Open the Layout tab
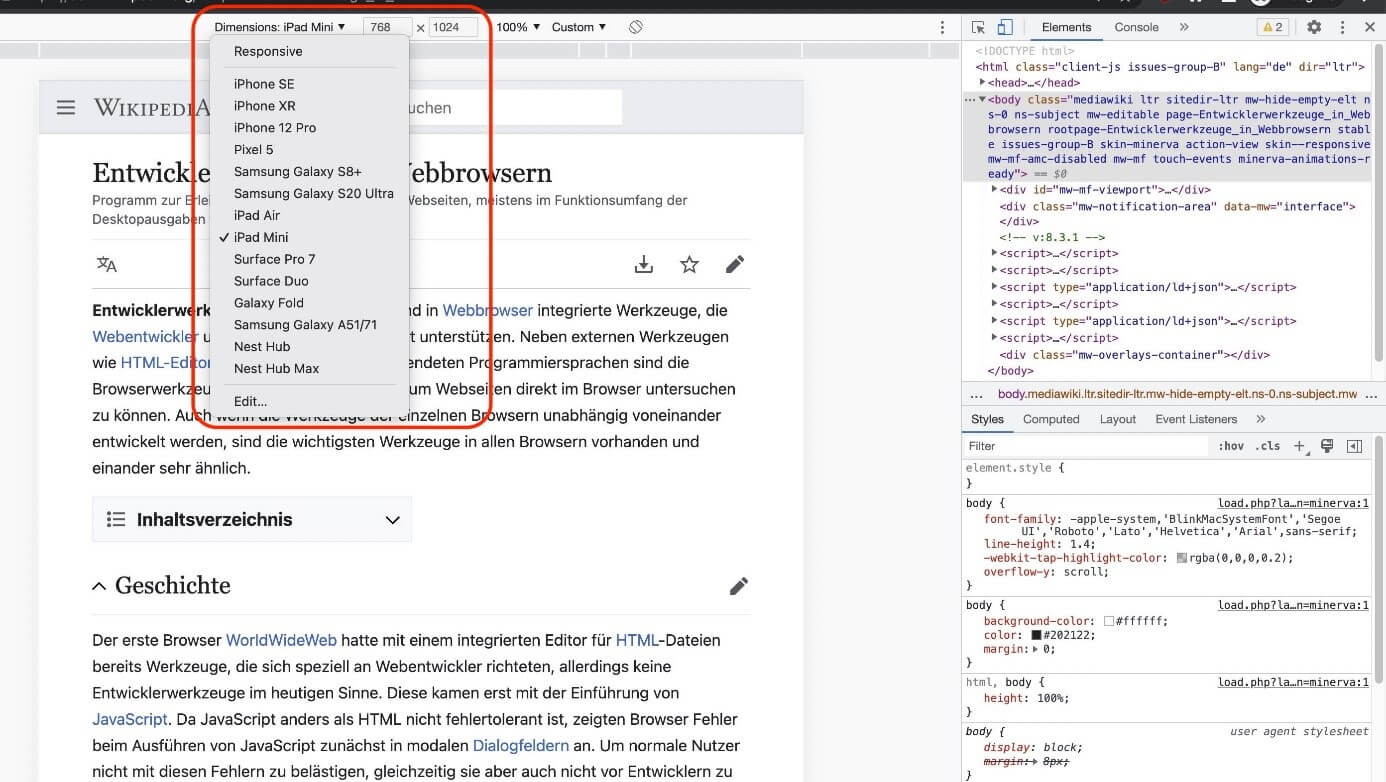This screenshot has height=782, width=1386. [x=1117, y=419]
